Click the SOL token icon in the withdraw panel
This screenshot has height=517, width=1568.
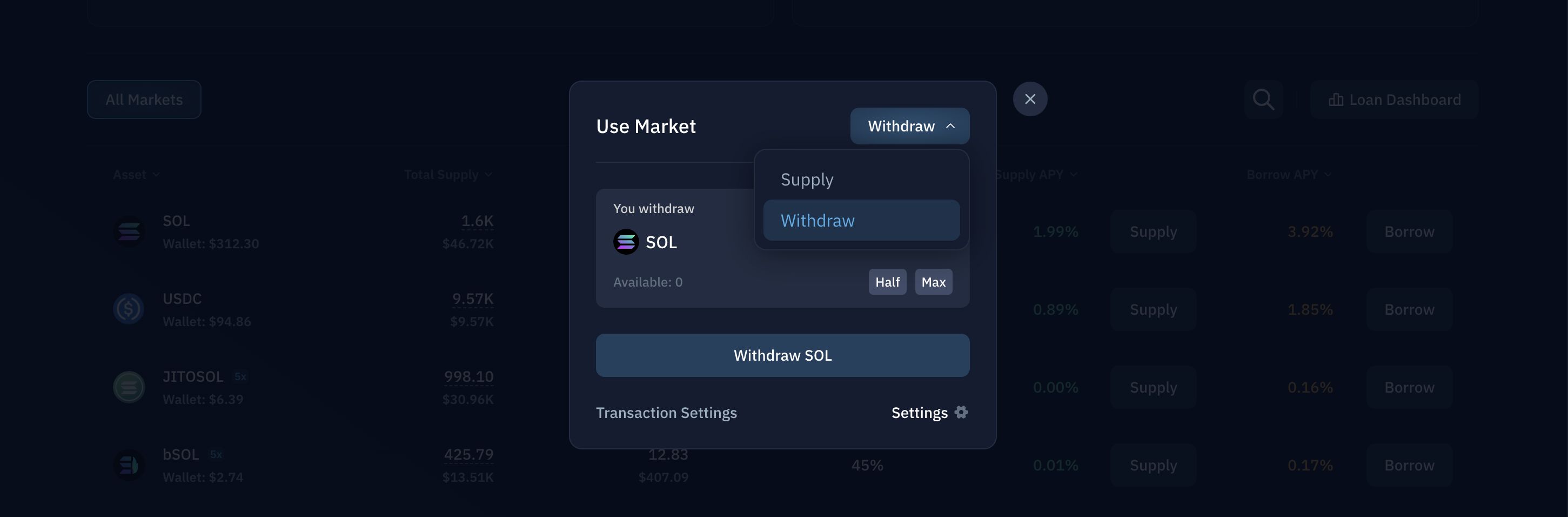point(625,242)
